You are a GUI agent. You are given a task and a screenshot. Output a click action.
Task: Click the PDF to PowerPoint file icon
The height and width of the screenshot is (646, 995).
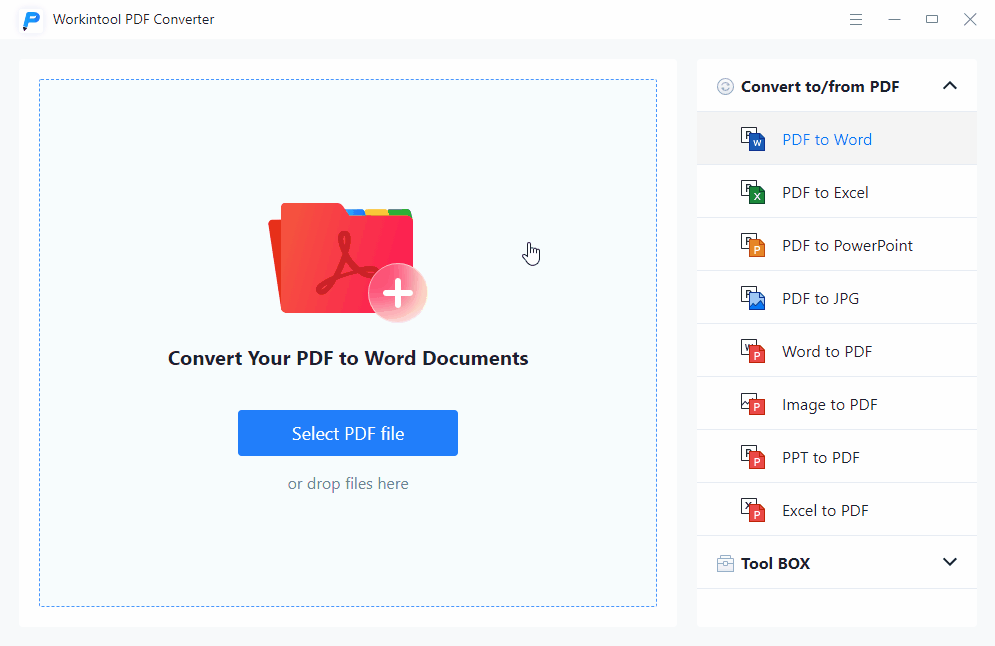click(x=753, y=245)
